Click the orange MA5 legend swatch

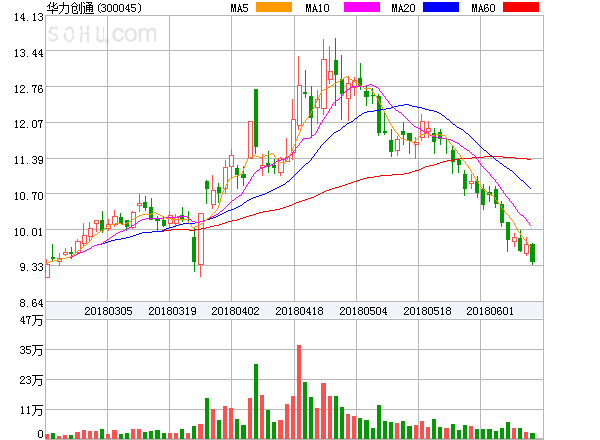pos(274,7)
